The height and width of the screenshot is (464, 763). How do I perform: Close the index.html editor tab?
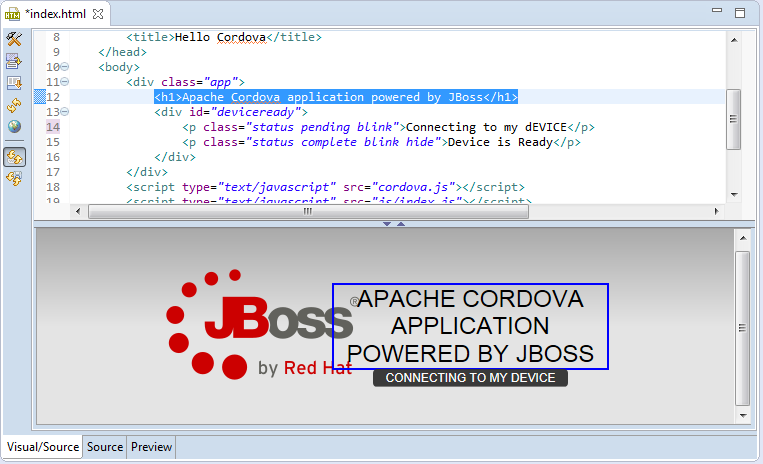click(x=98, y=14)
